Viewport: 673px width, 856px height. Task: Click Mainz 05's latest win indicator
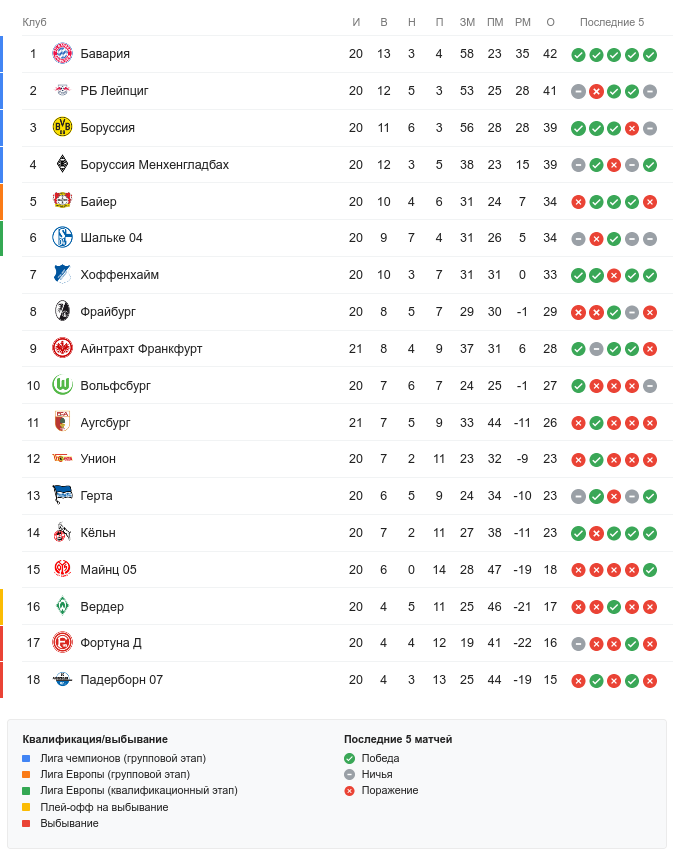tap(650, 570)
